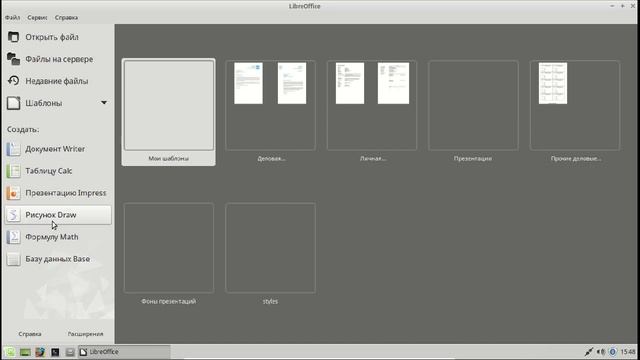Click the Base database icon
The width and height of the screenshot is (640, 360).
(13, 259)
